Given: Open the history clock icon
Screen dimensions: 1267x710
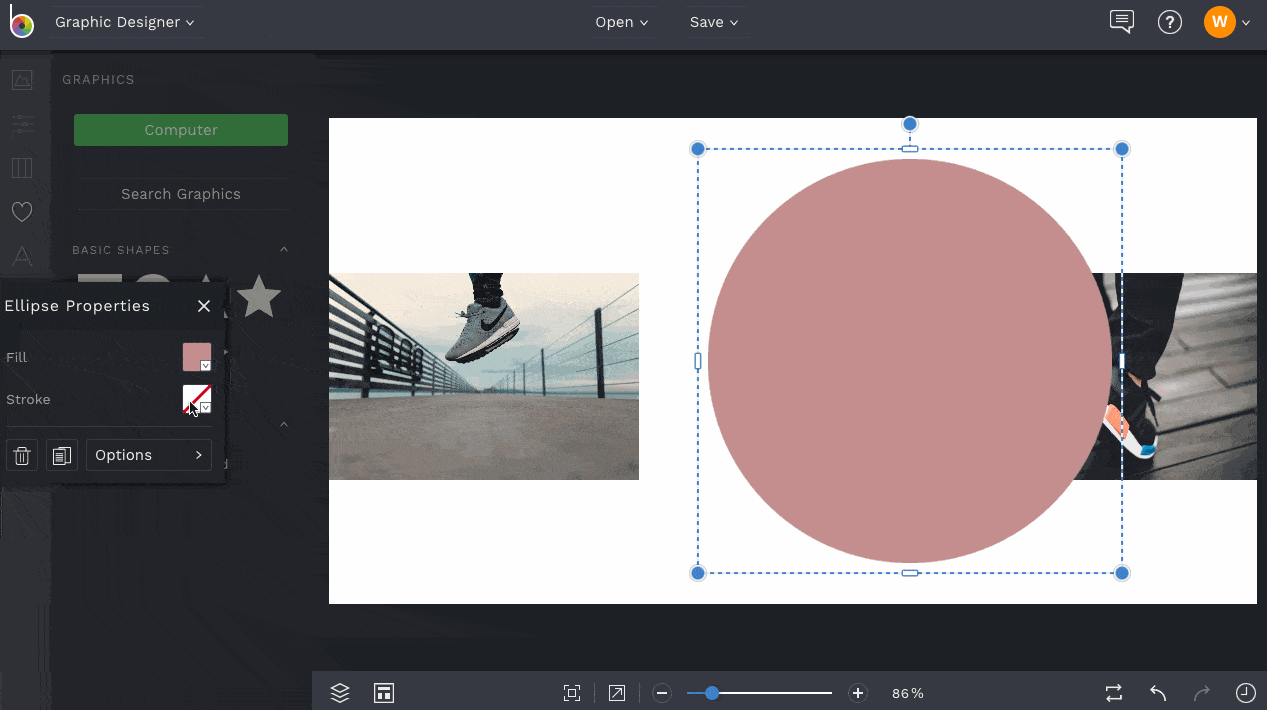Looking at the screenshot, I should [x=1245, y=693].
